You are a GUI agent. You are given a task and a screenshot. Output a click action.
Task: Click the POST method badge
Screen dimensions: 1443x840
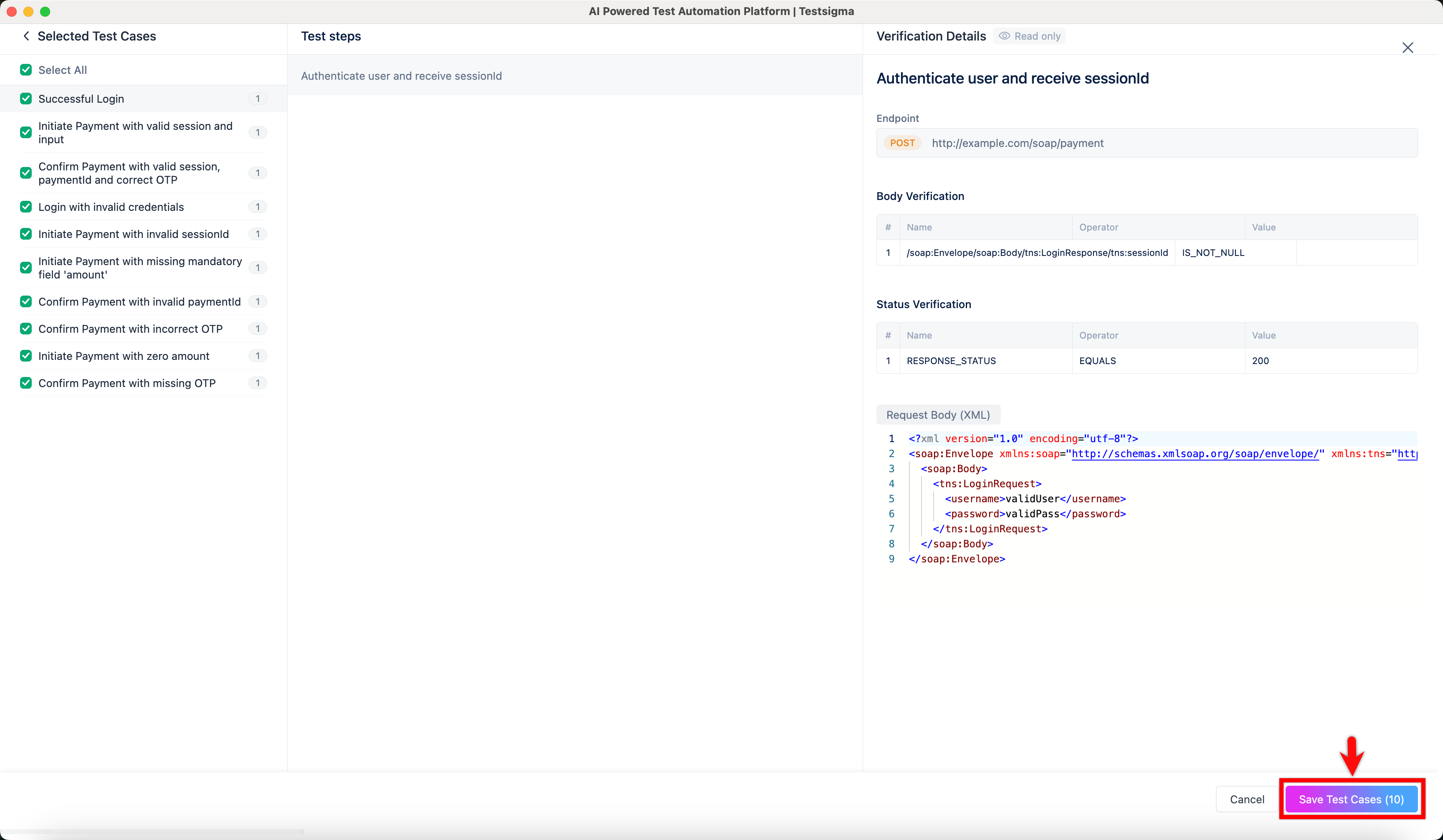902,143
